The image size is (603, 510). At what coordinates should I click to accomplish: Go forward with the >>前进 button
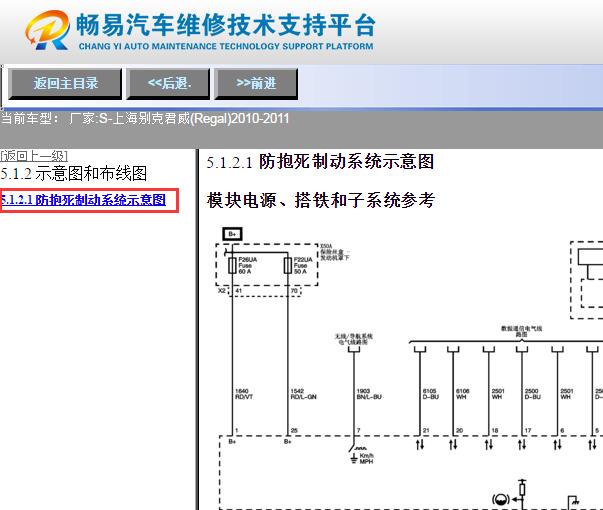(256, 83)
